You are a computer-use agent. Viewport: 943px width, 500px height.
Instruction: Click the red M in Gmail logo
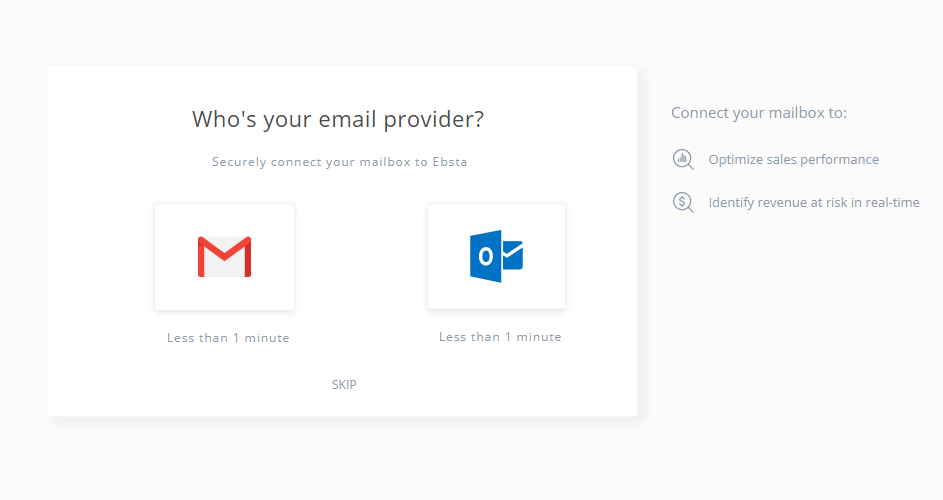[224, 257]
